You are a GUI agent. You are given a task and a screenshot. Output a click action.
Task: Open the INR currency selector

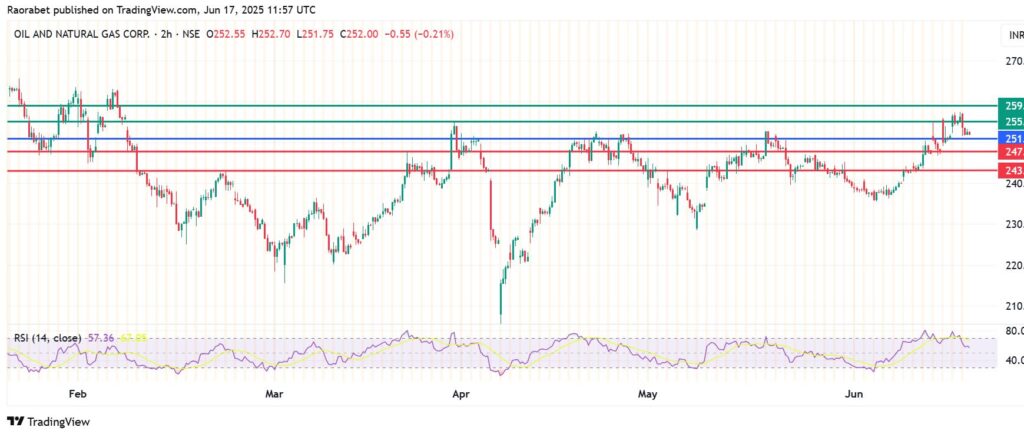1012,37
